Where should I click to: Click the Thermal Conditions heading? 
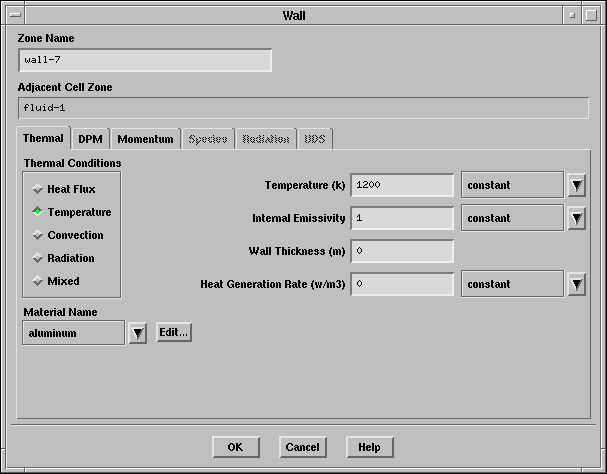click(x=72, y=163)
